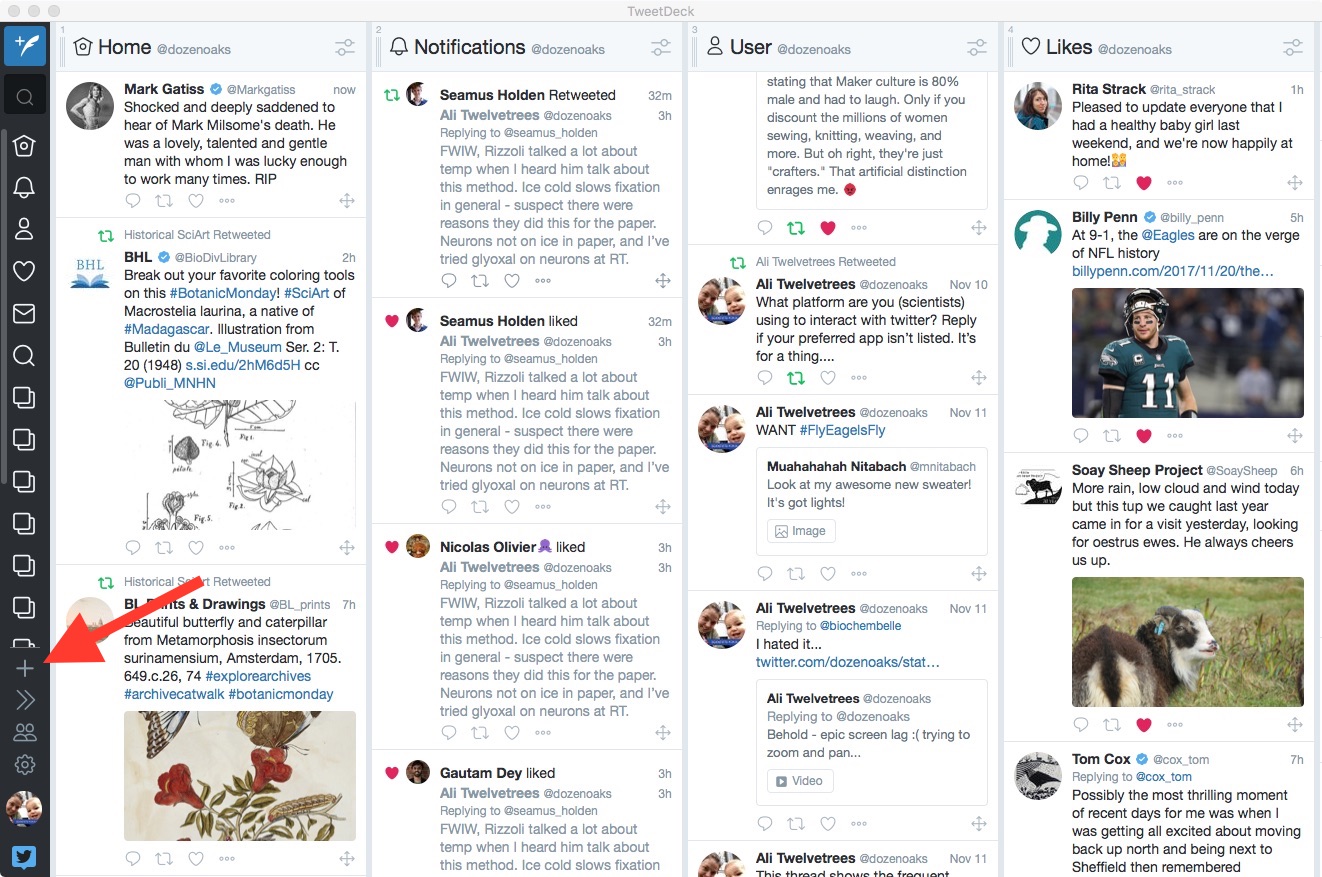Jump to Home column via sidebar icon

(24, 146)
